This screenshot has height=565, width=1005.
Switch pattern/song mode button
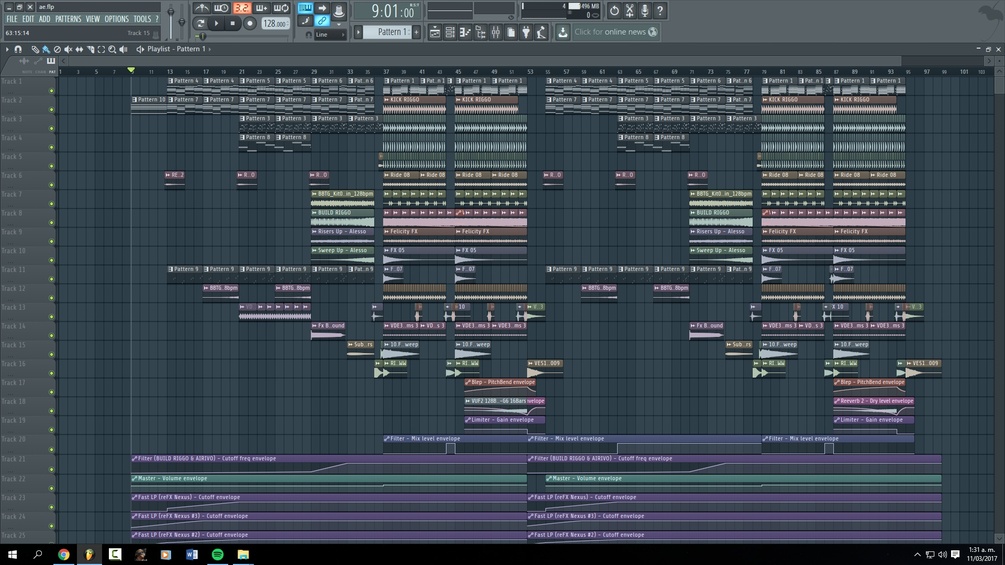click(x=201, y=24)
